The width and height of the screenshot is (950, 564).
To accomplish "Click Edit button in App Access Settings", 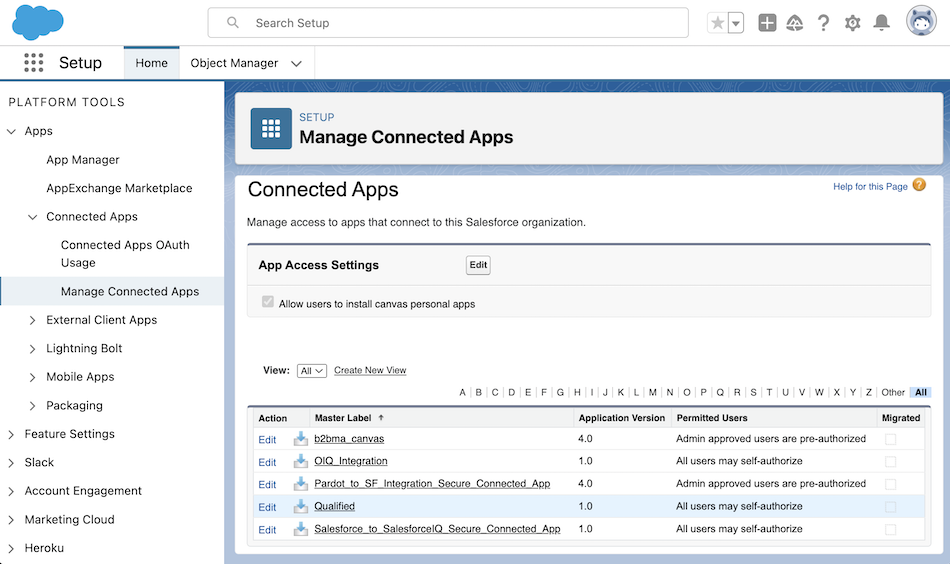I will pos(478,265).
